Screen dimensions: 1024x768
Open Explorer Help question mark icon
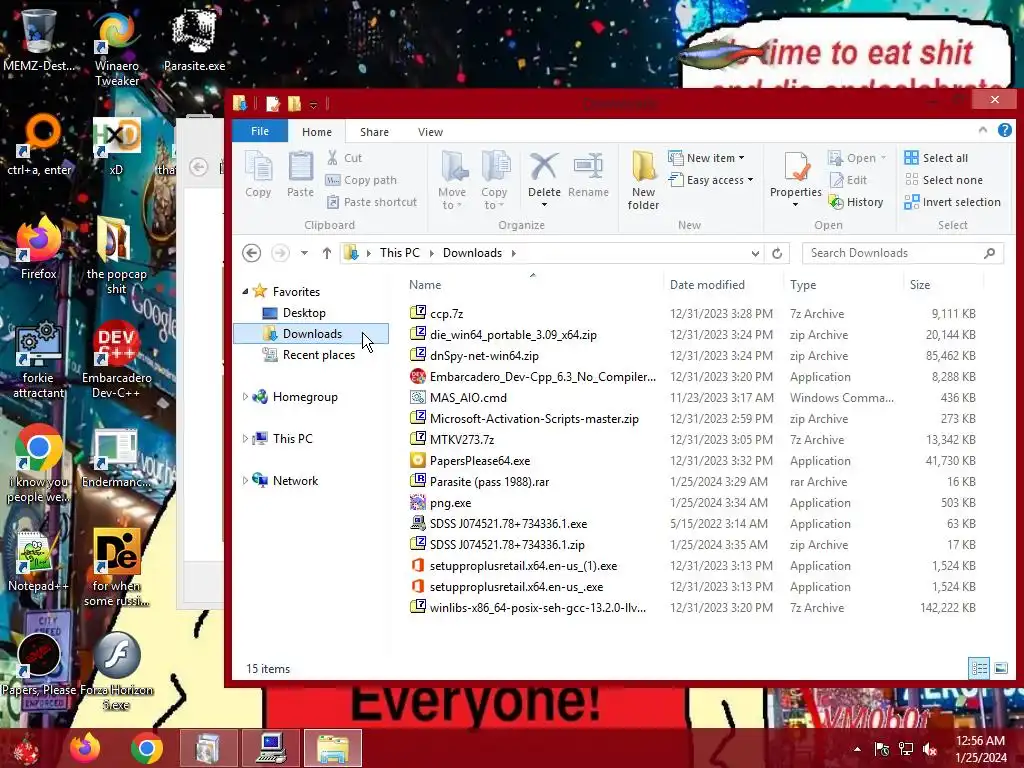pos(1004,131)
